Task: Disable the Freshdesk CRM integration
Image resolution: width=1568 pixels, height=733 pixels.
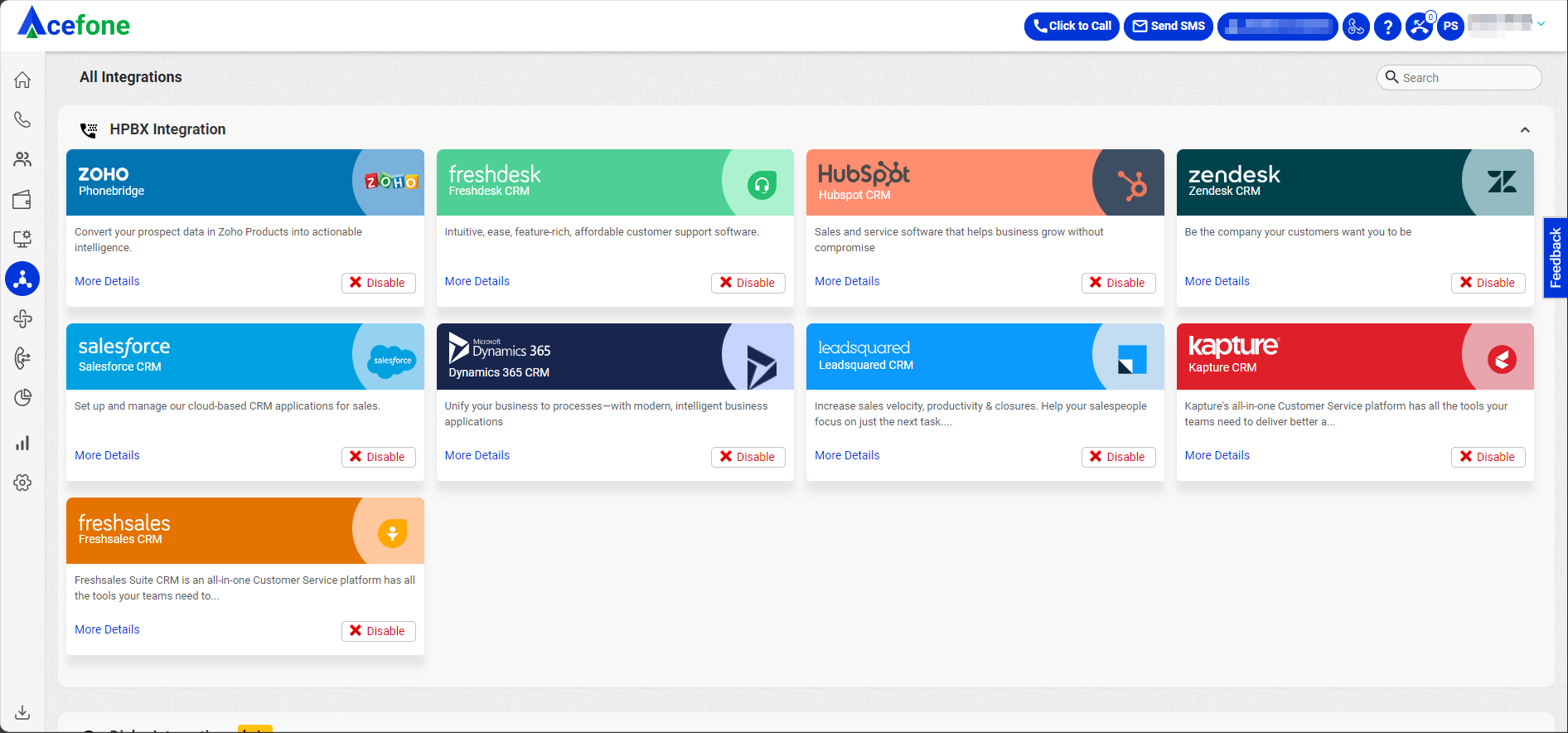Action: coord(748,283)
